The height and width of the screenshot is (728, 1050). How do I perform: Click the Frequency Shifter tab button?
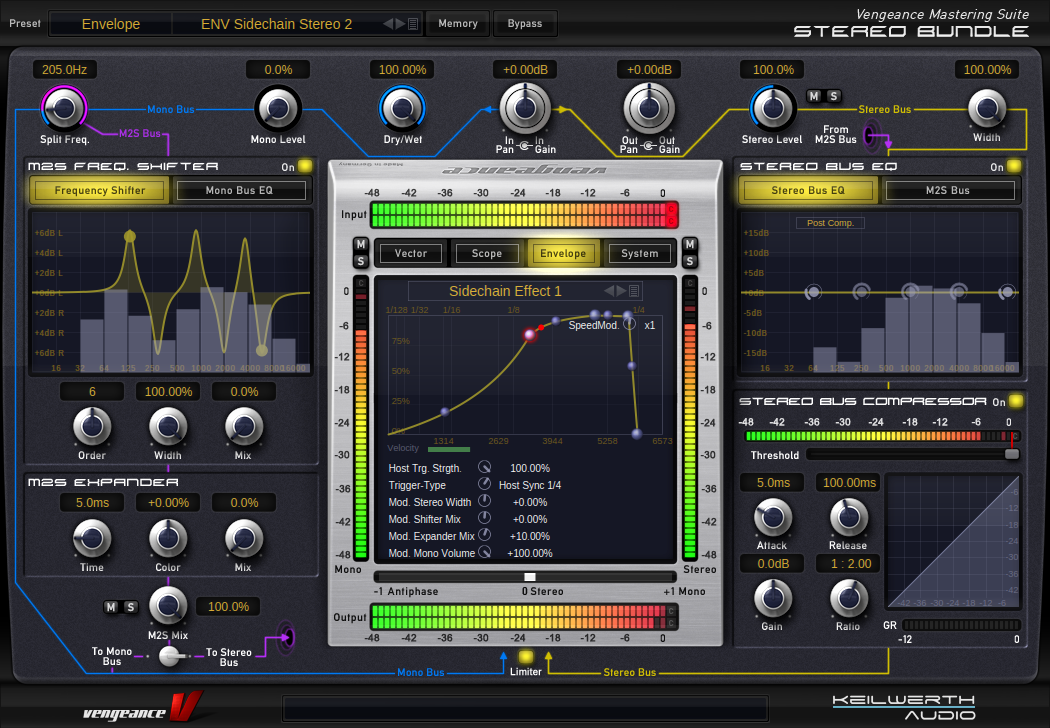pos(100,190)
